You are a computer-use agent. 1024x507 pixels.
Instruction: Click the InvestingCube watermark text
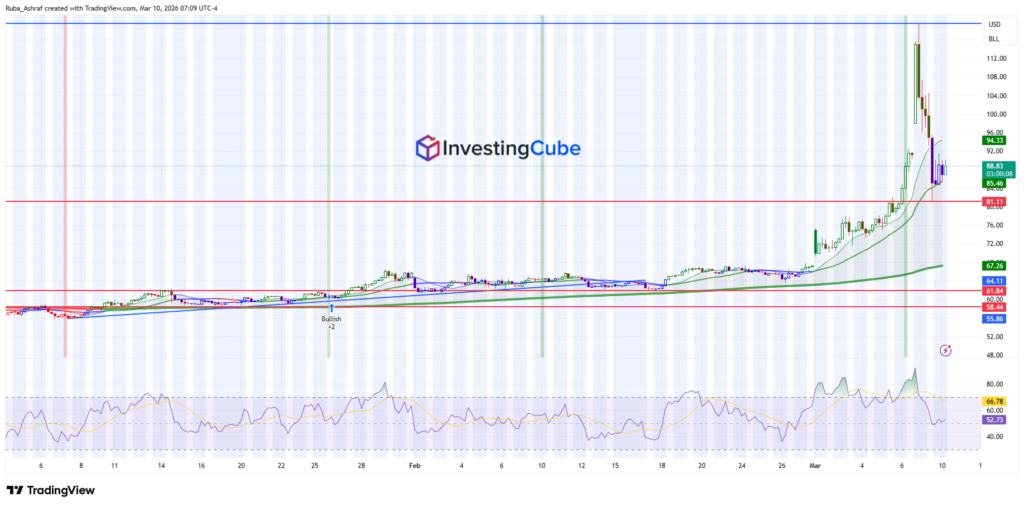tap(513, 149)
